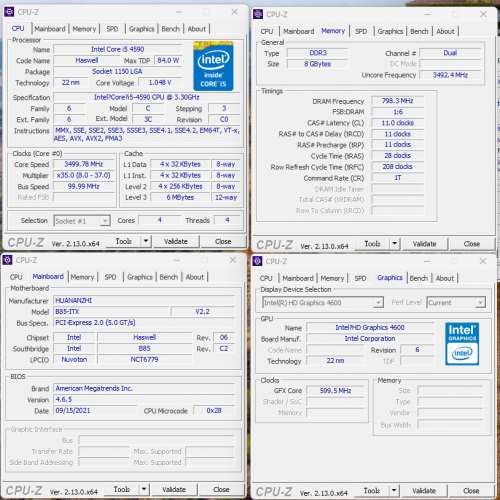
Task: Click Validate in the Graphics window
Action: point(424,491)
